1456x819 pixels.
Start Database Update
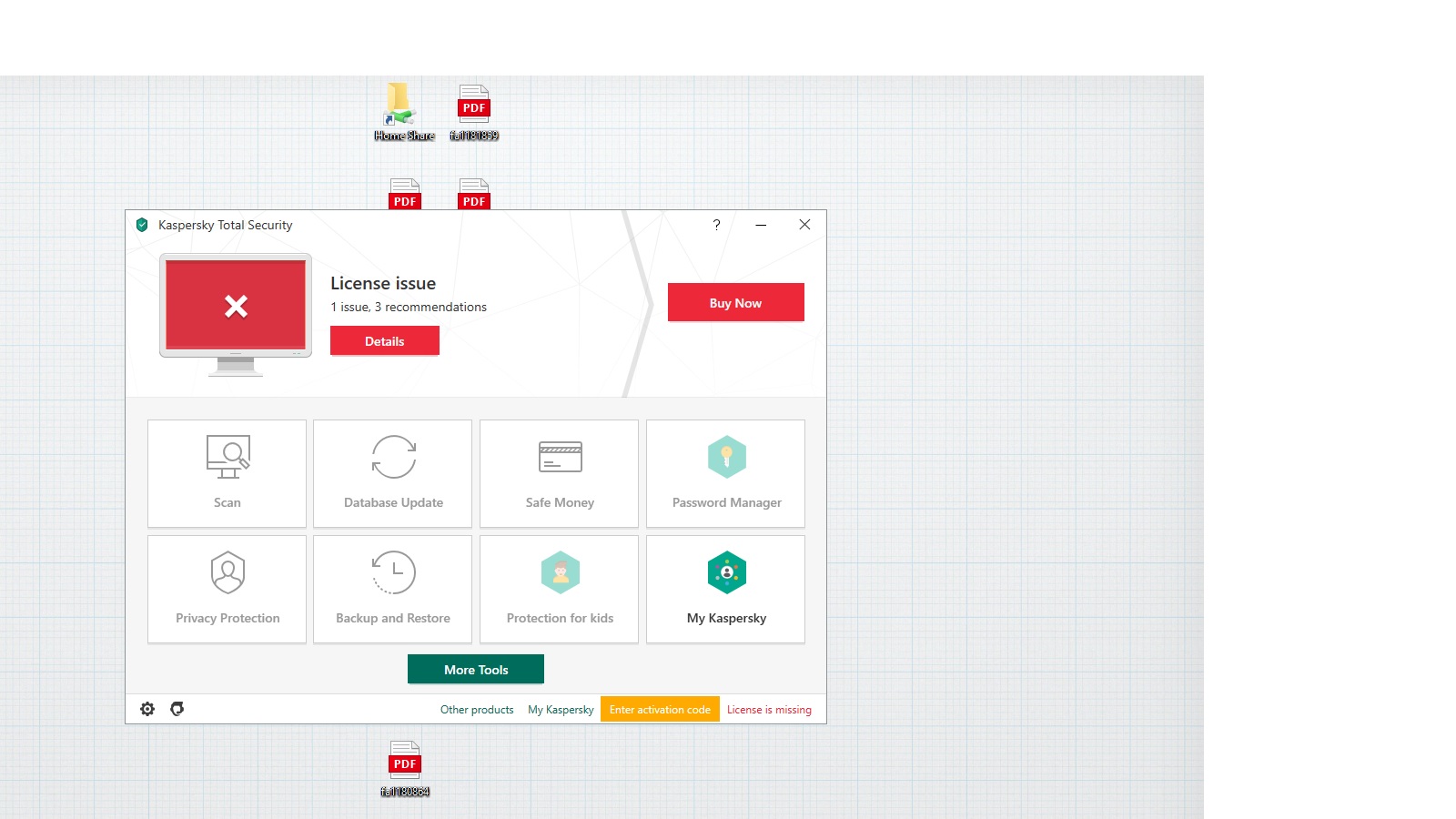[393, 473]
